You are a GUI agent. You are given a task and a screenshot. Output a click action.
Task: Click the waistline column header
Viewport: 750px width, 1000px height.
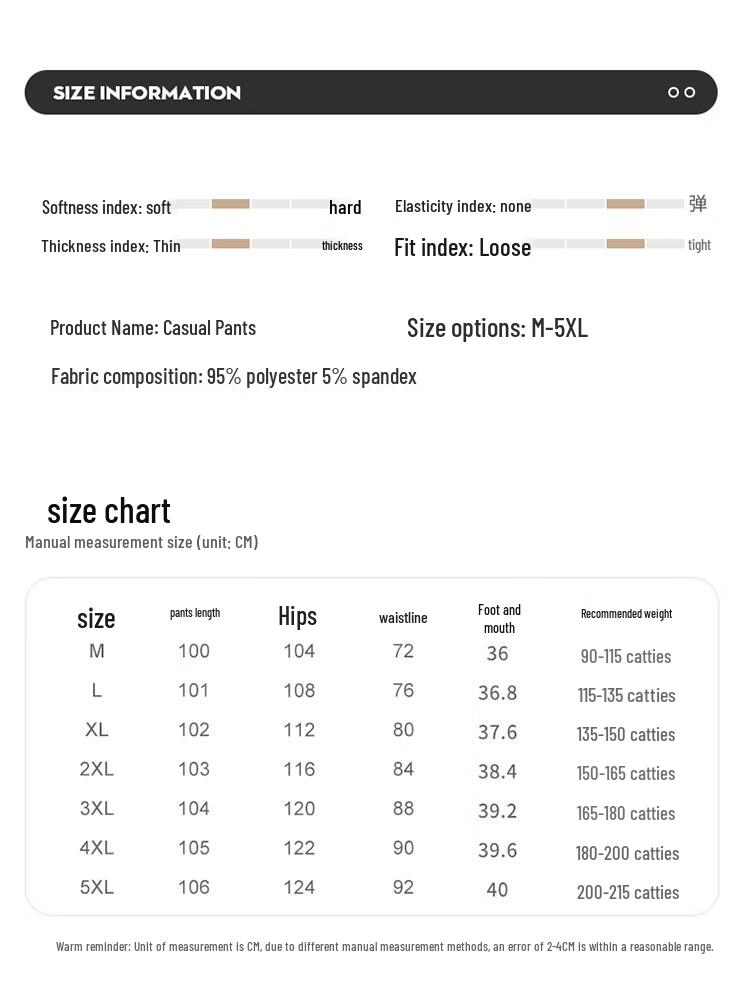click(403, 618)
